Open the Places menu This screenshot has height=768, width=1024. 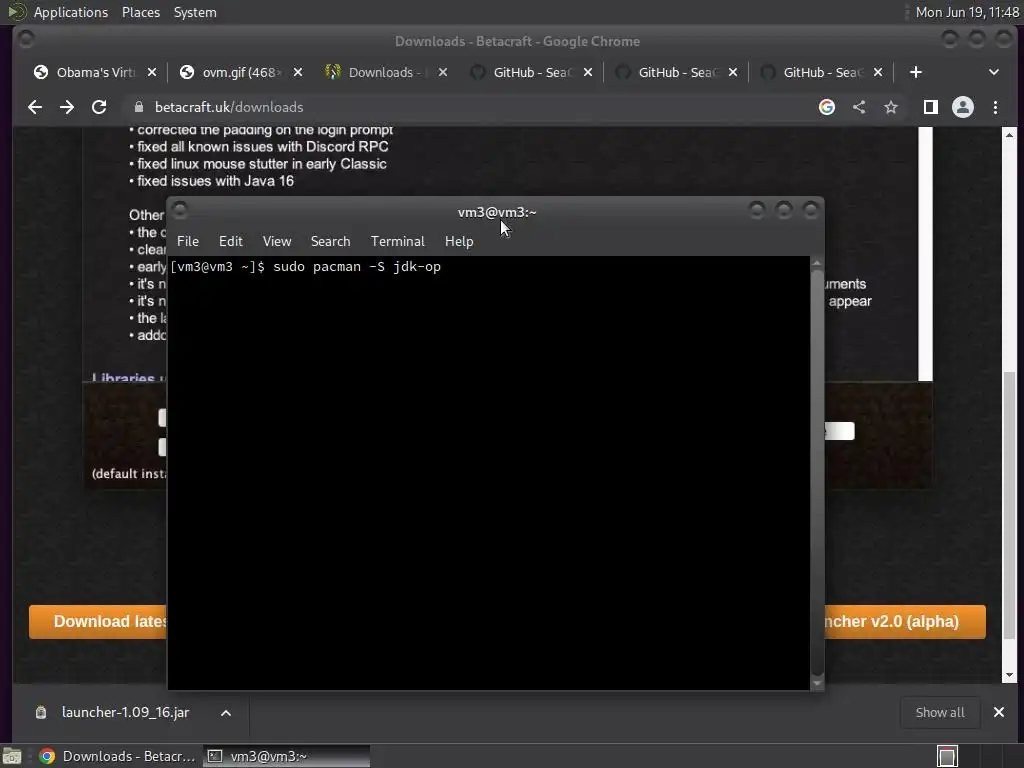tap(140, 12)
